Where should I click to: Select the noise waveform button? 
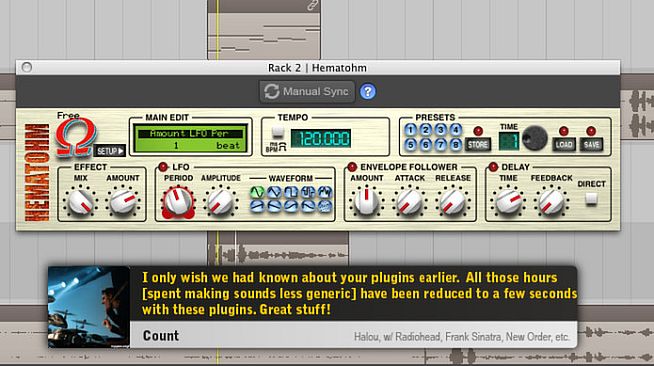point(325,206)
